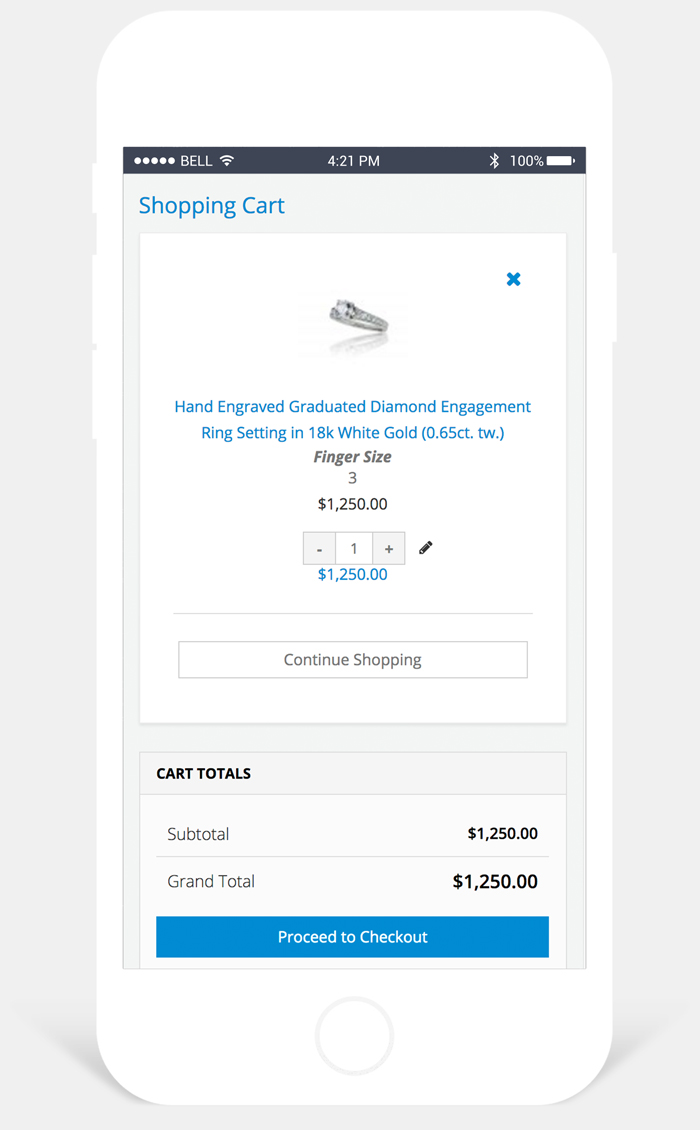Increase quantity with the plus button
This screenshot has width=700, height=1130.
click(389, 548)
